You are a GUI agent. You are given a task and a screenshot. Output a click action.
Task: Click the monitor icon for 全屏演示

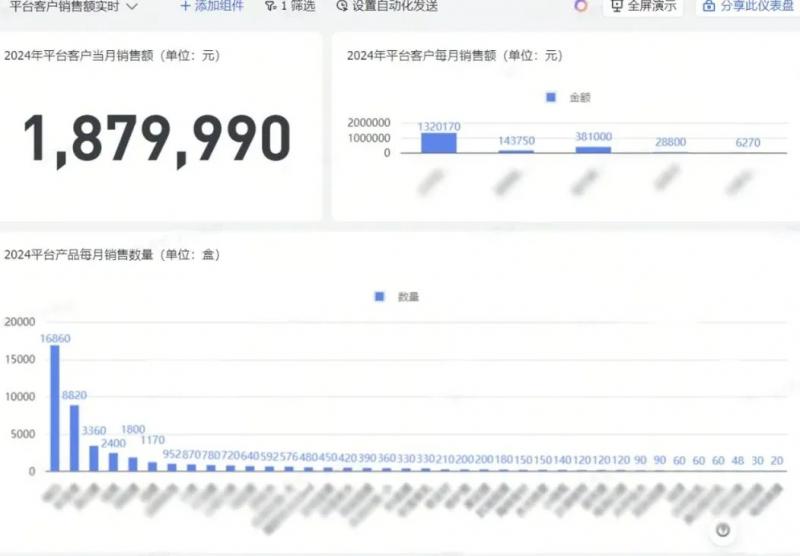click(617, 6)
